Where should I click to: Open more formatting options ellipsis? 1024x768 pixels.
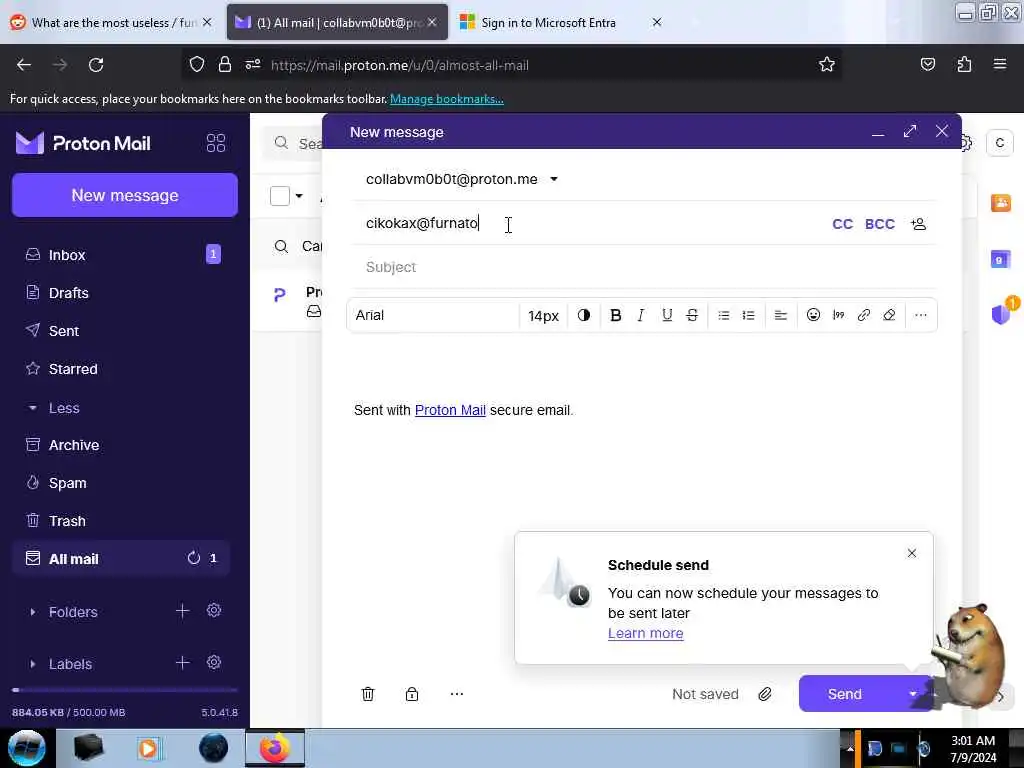pyautogui.click(x=921, y=315)
